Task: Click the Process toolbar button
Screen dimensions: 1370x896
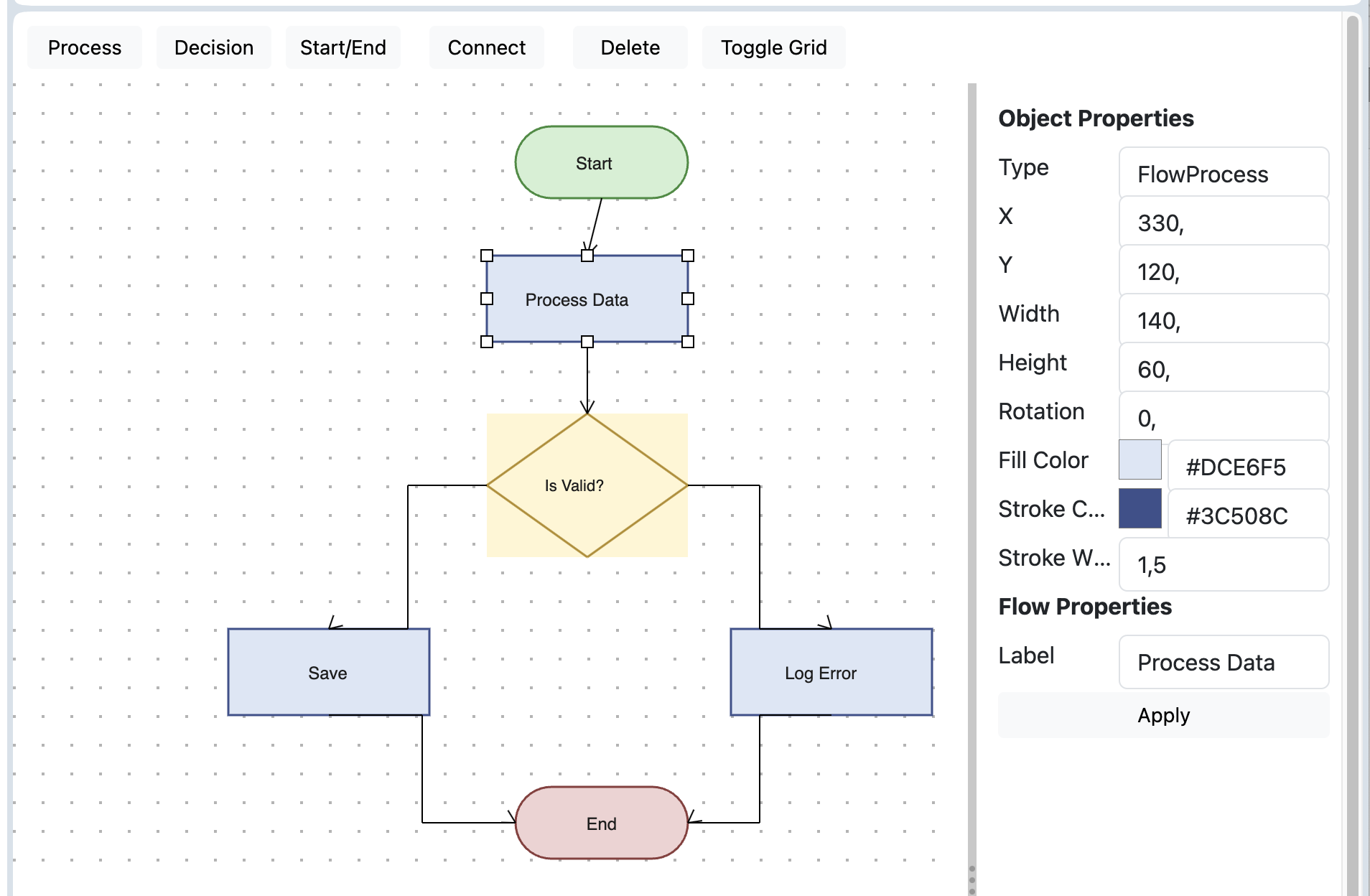Action: tap(85, 47)
